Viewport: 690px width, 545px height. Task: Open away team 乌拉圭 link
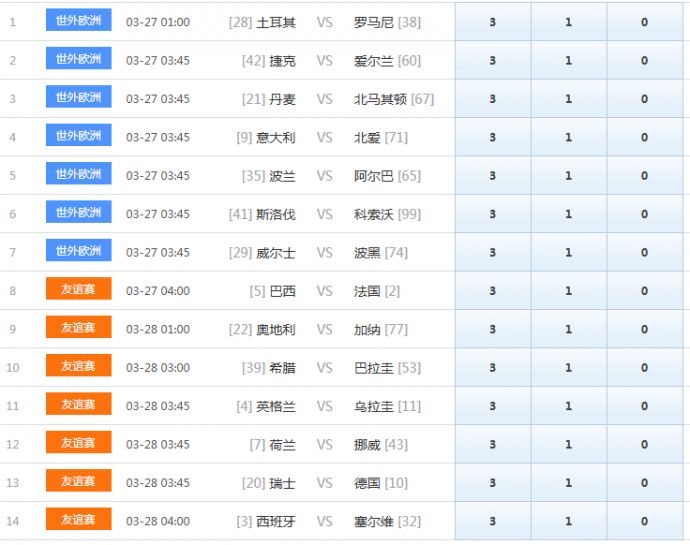pos(374,406)
